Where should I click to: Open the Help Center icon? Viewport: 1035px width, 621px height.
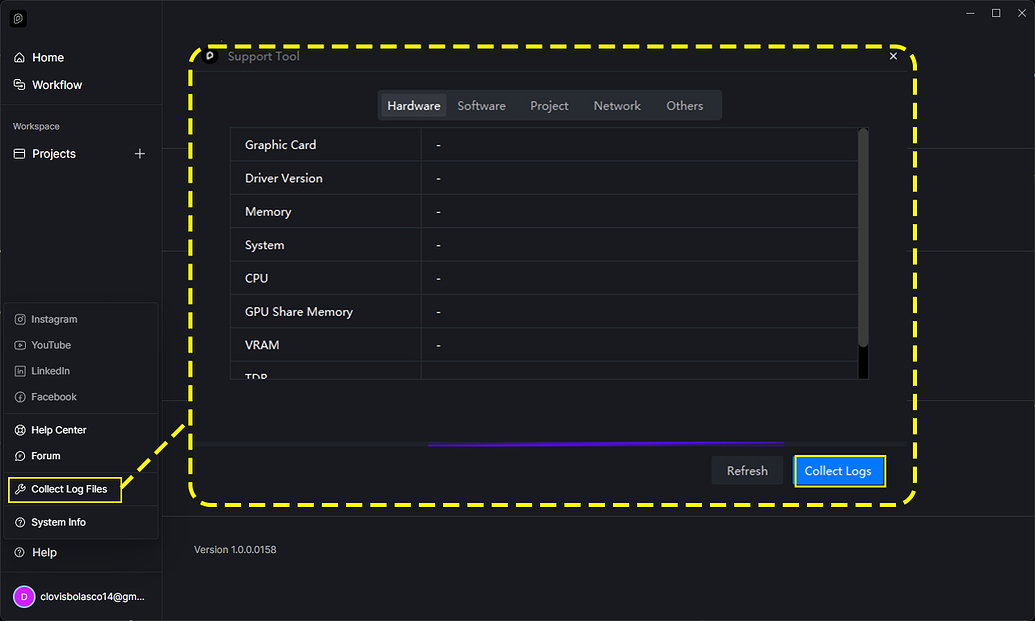[18, 429]
